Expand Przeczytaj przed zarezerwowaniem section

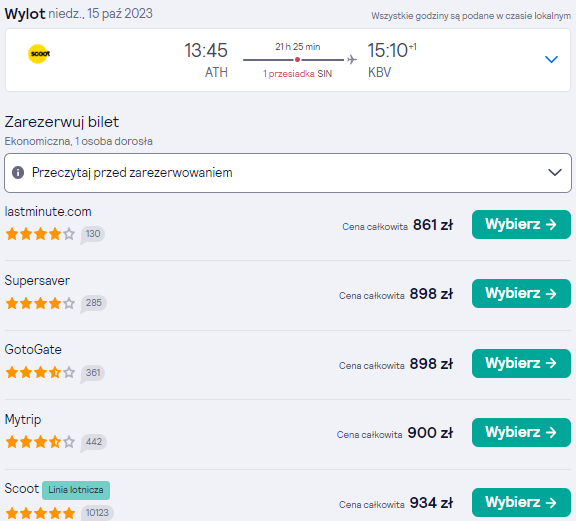point(288,173)
